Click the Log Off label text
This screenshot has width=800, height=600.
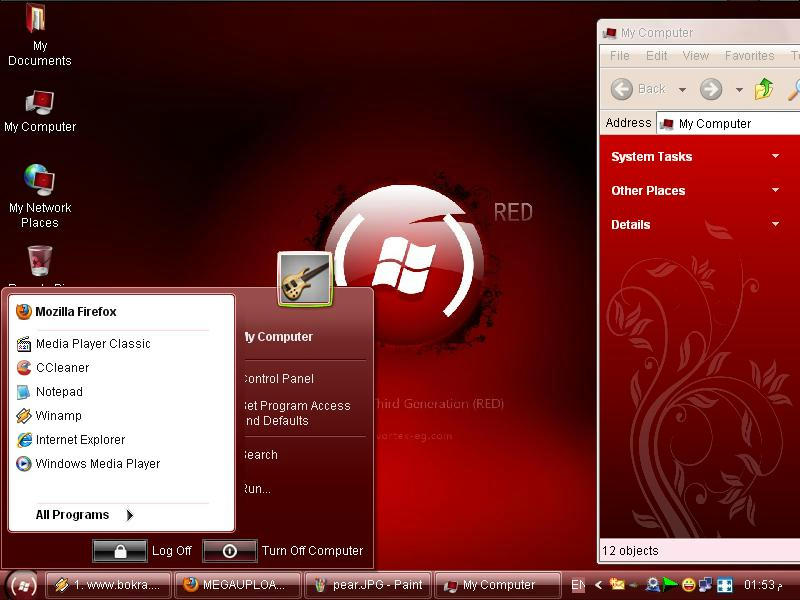pos(171,551)
